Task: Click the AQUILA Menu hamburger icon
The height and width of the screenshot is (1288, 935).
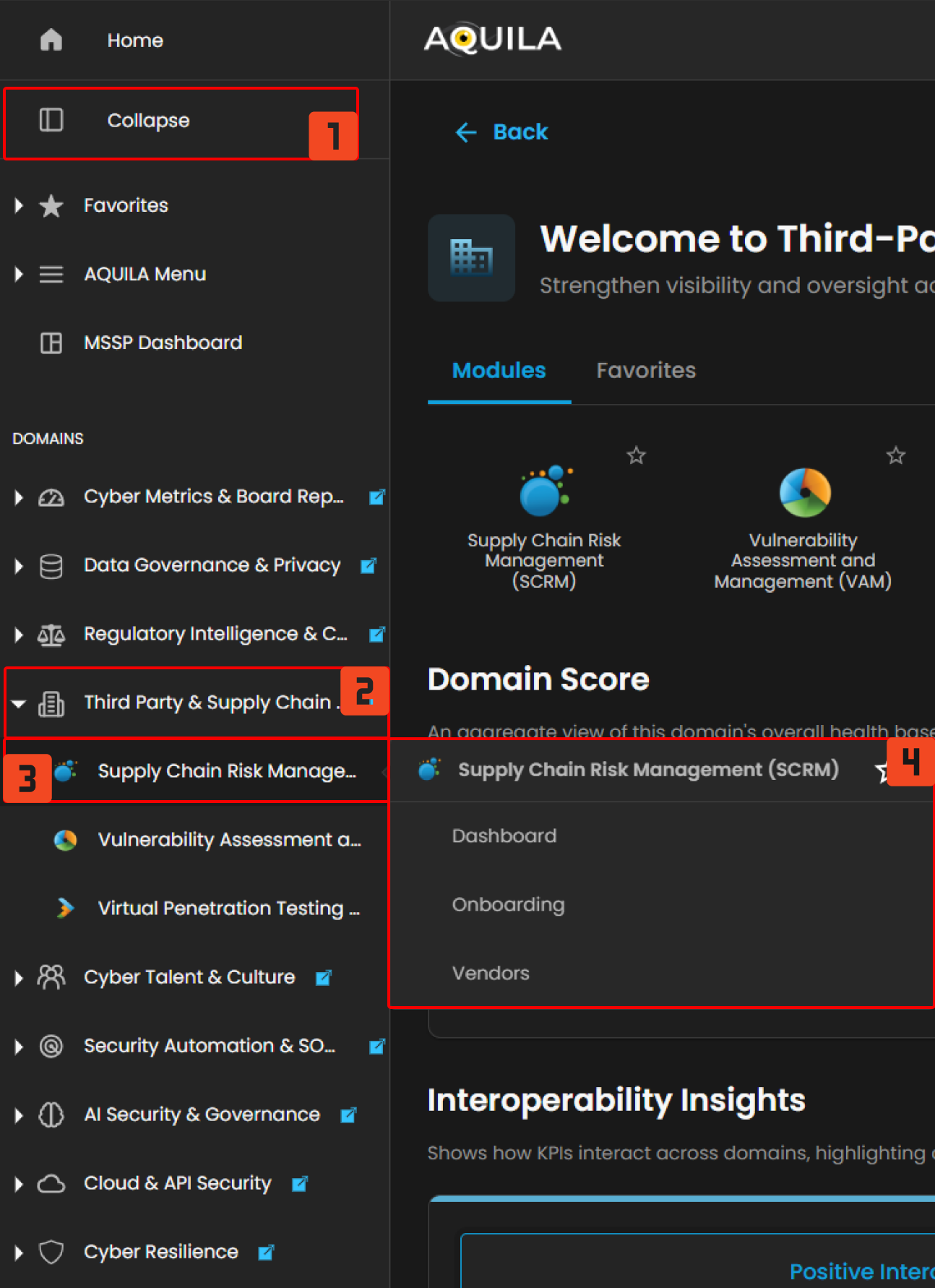Action: 51,274
